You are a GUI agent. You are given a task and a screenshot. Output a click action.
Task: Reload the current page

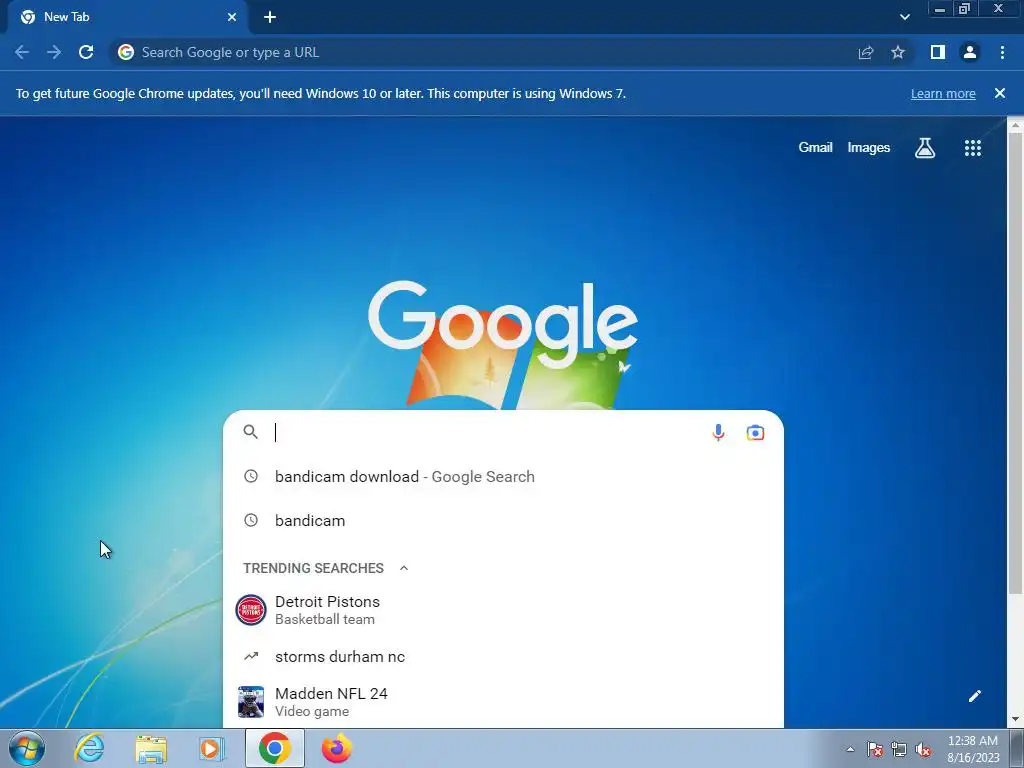point(86,52)
